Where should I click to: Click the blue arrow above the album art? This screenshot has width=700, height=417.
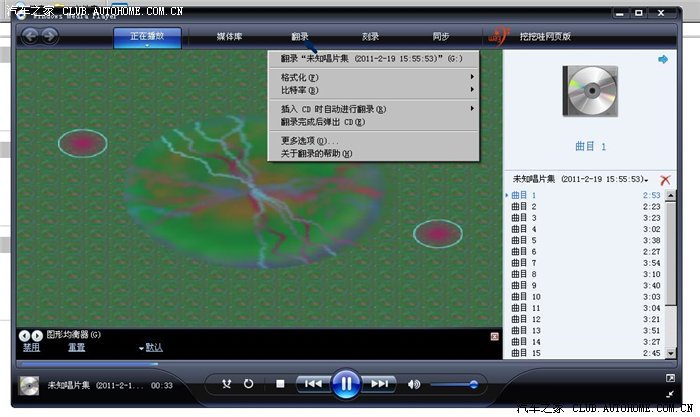point(662,60)
